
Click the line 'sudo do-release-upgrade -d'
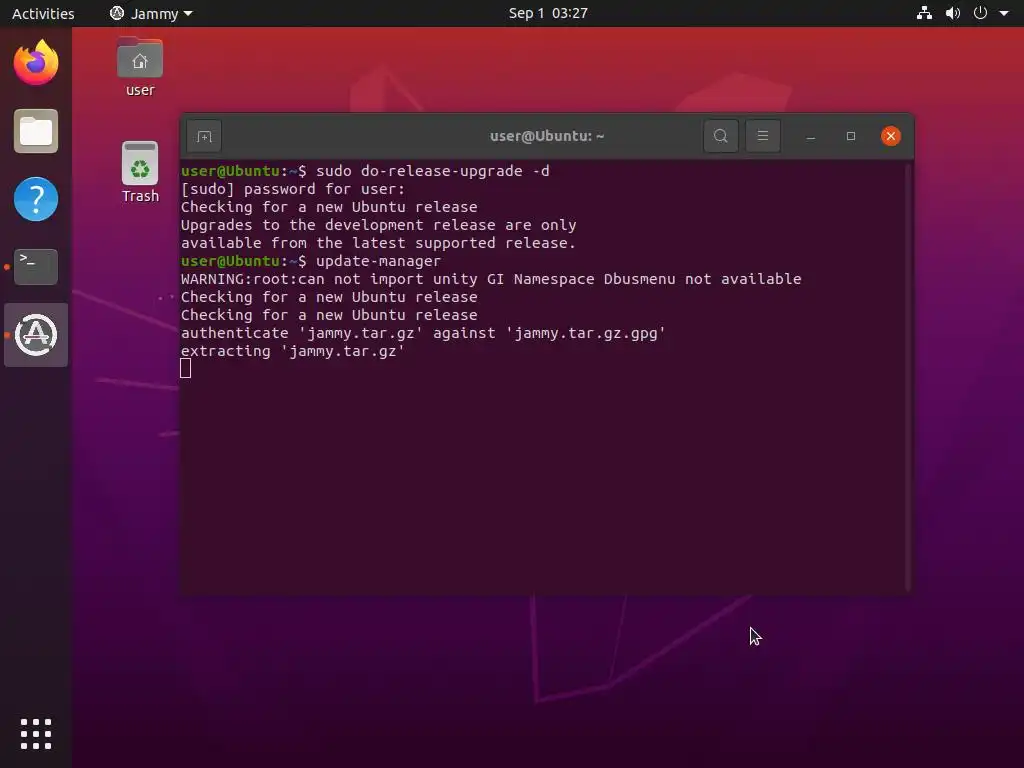(432, 171)
